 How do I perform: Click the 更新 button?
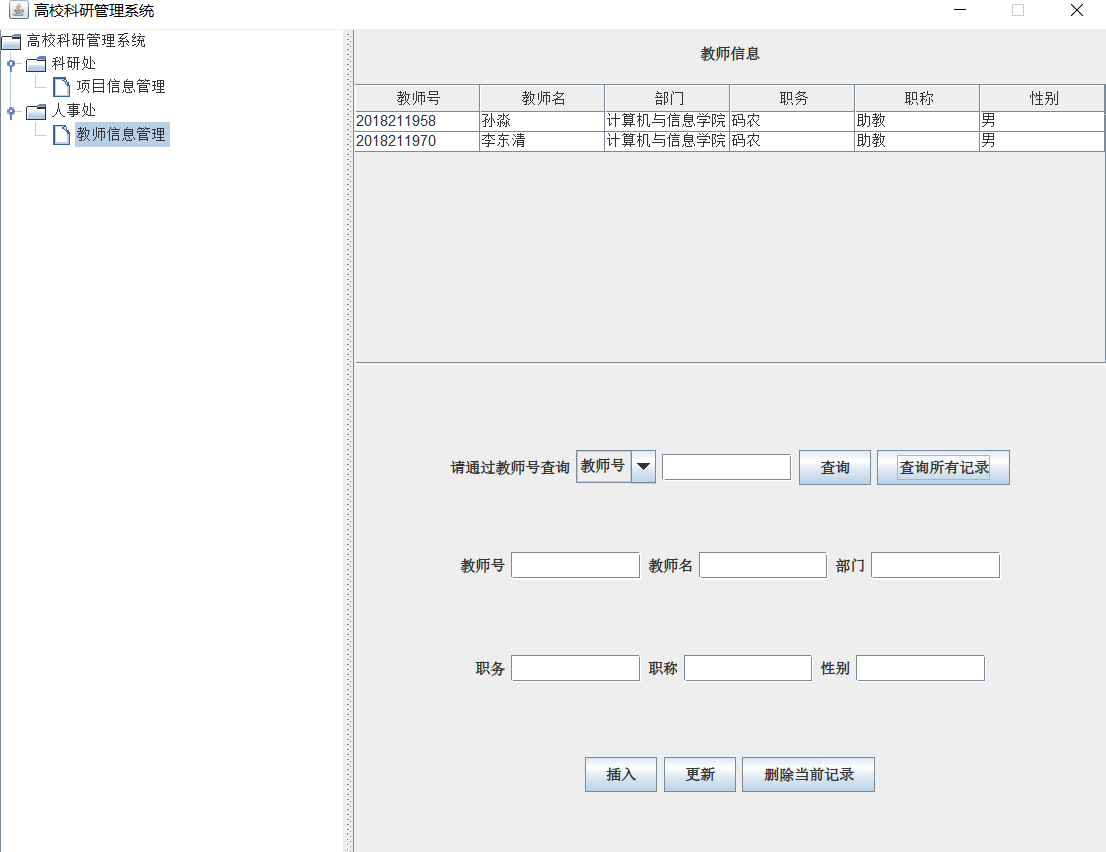point(700,774)
